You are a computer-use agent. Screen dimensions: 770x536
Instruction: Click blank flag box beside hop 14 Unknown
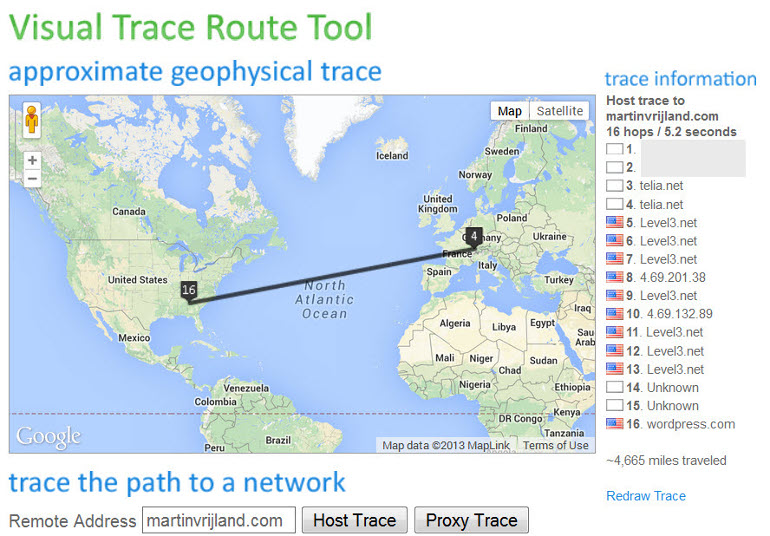pos(614,387)
